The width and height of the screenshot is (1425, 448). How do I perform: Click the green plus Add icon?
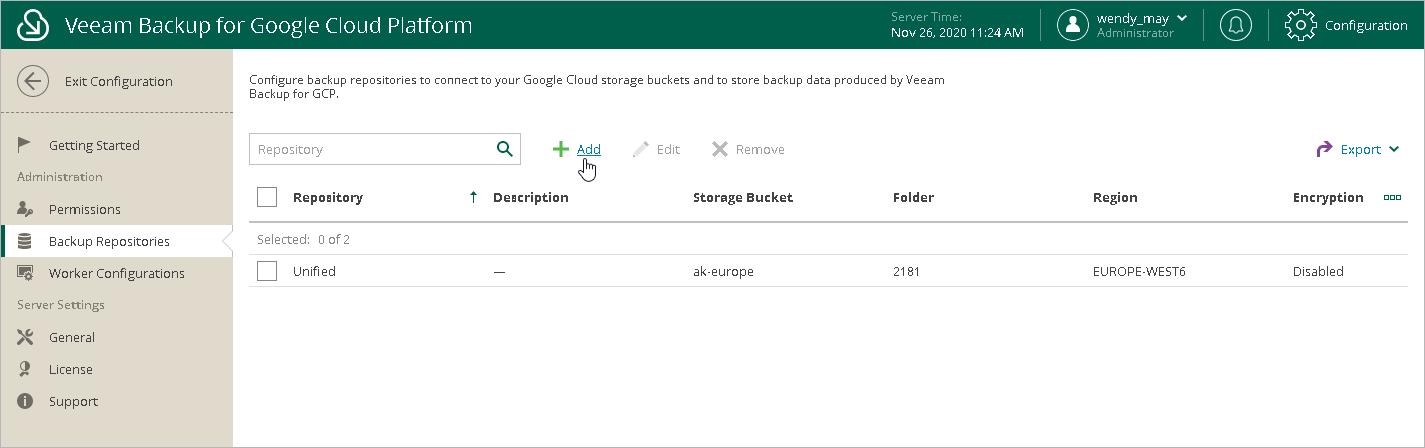(561, 149)
